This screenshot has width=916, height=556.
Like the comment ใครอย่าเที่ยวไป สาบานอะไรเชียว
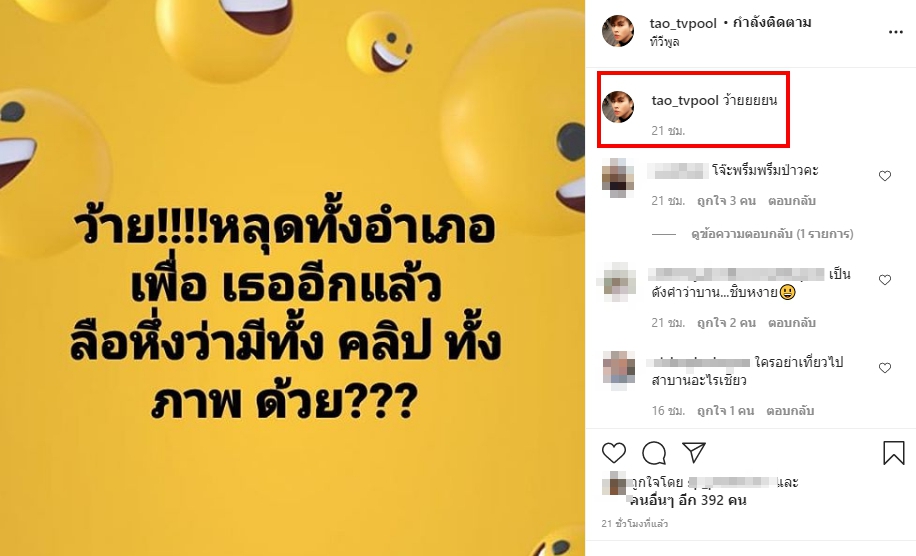click(x=884, y=368)
